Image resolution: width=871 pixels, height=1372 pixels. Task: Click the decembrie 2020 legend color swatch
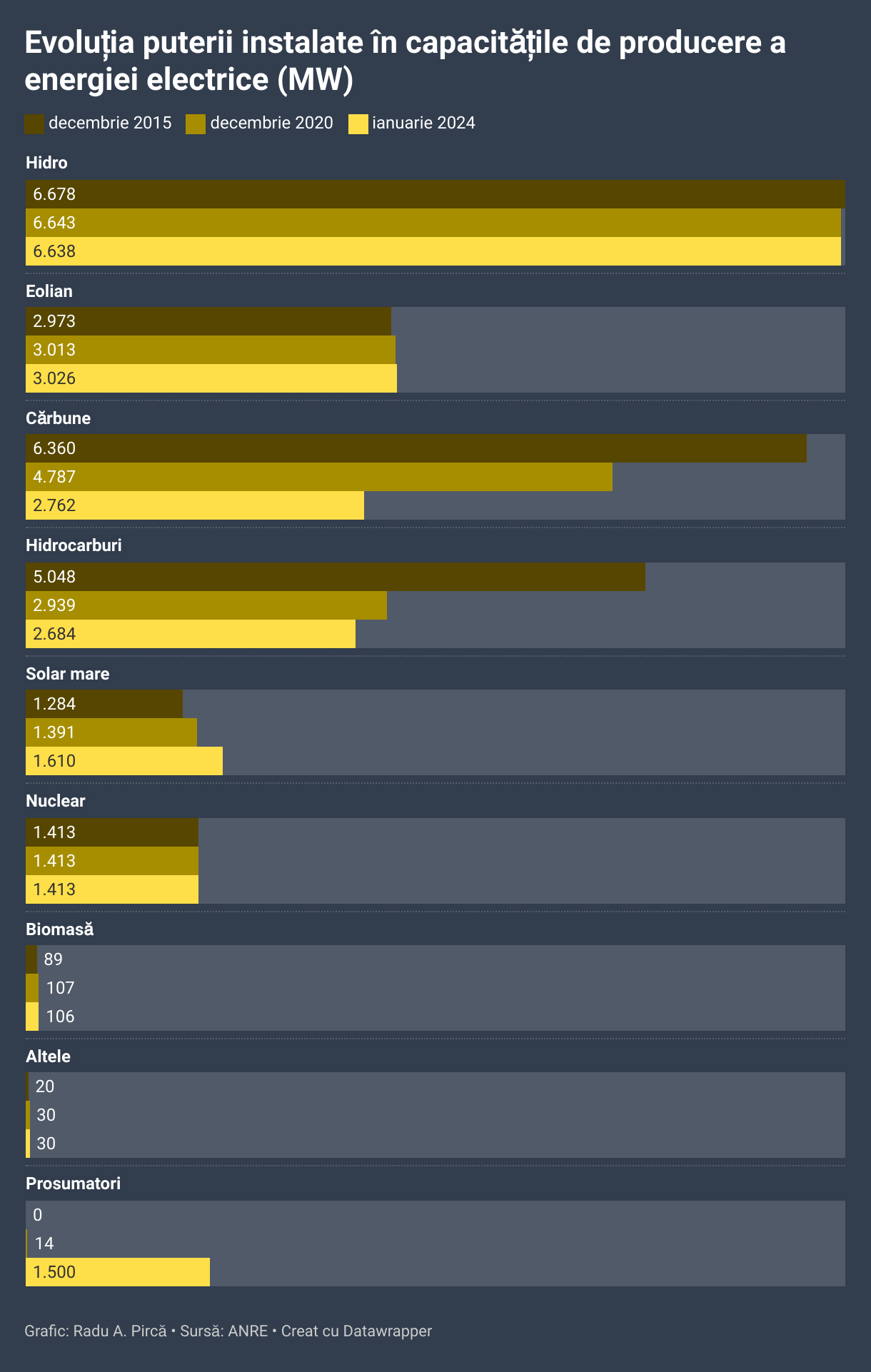tap(196, 123)
